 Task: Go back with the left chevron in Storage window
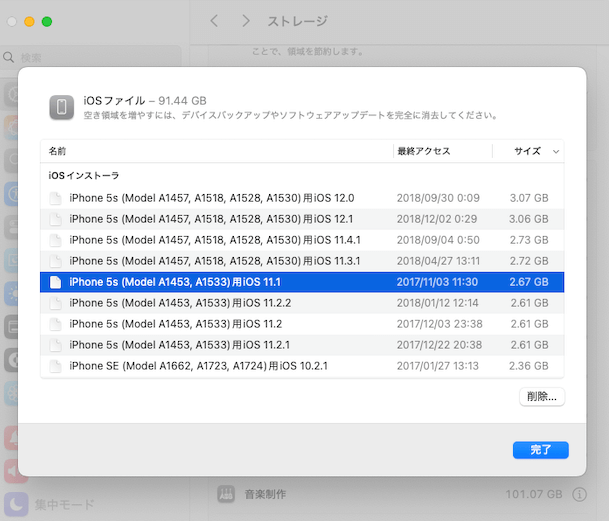click(x=214, y=21)
